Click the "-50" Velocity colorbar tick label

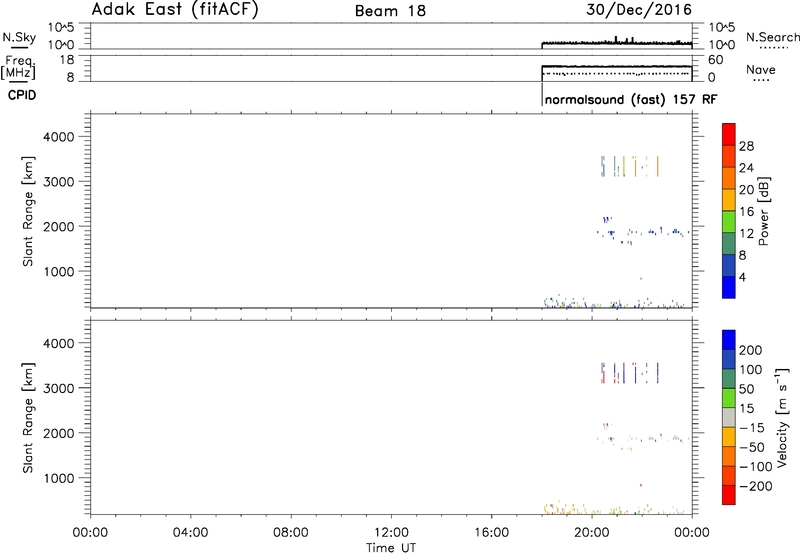click(751, 447)
